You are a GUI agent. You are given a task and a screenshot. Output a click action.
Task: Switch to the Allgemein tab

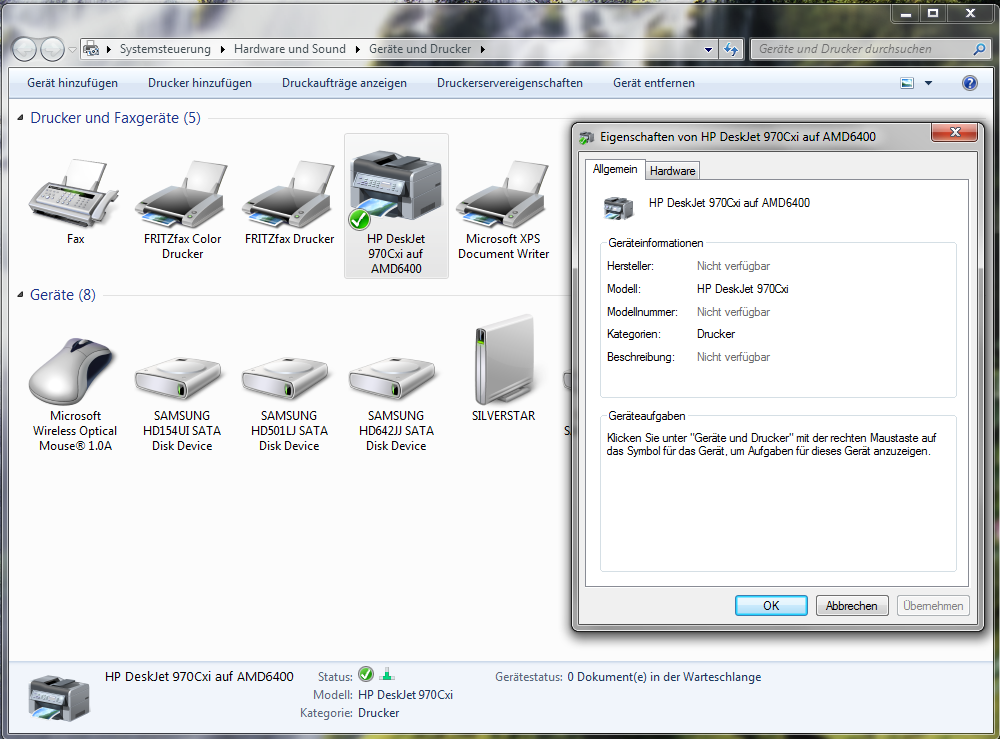coord(615,169)
